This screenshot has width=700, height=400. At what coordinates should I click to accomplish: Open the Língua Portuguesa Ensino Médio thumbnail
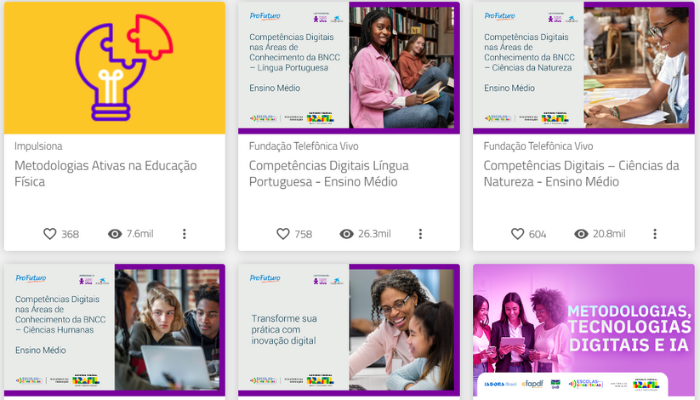coord(349,68)
